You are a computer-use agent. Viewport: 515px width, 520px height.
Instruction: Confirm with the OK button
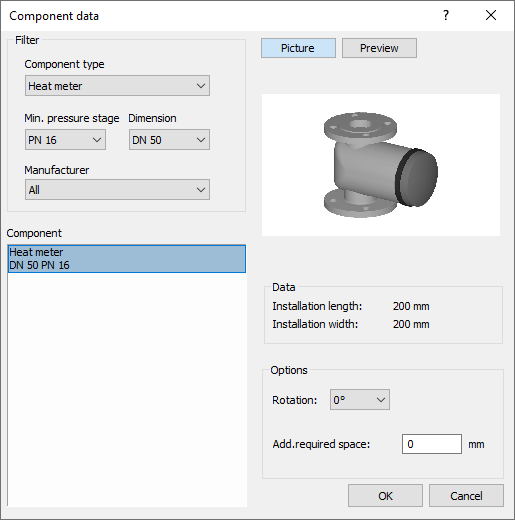[385, 496]
